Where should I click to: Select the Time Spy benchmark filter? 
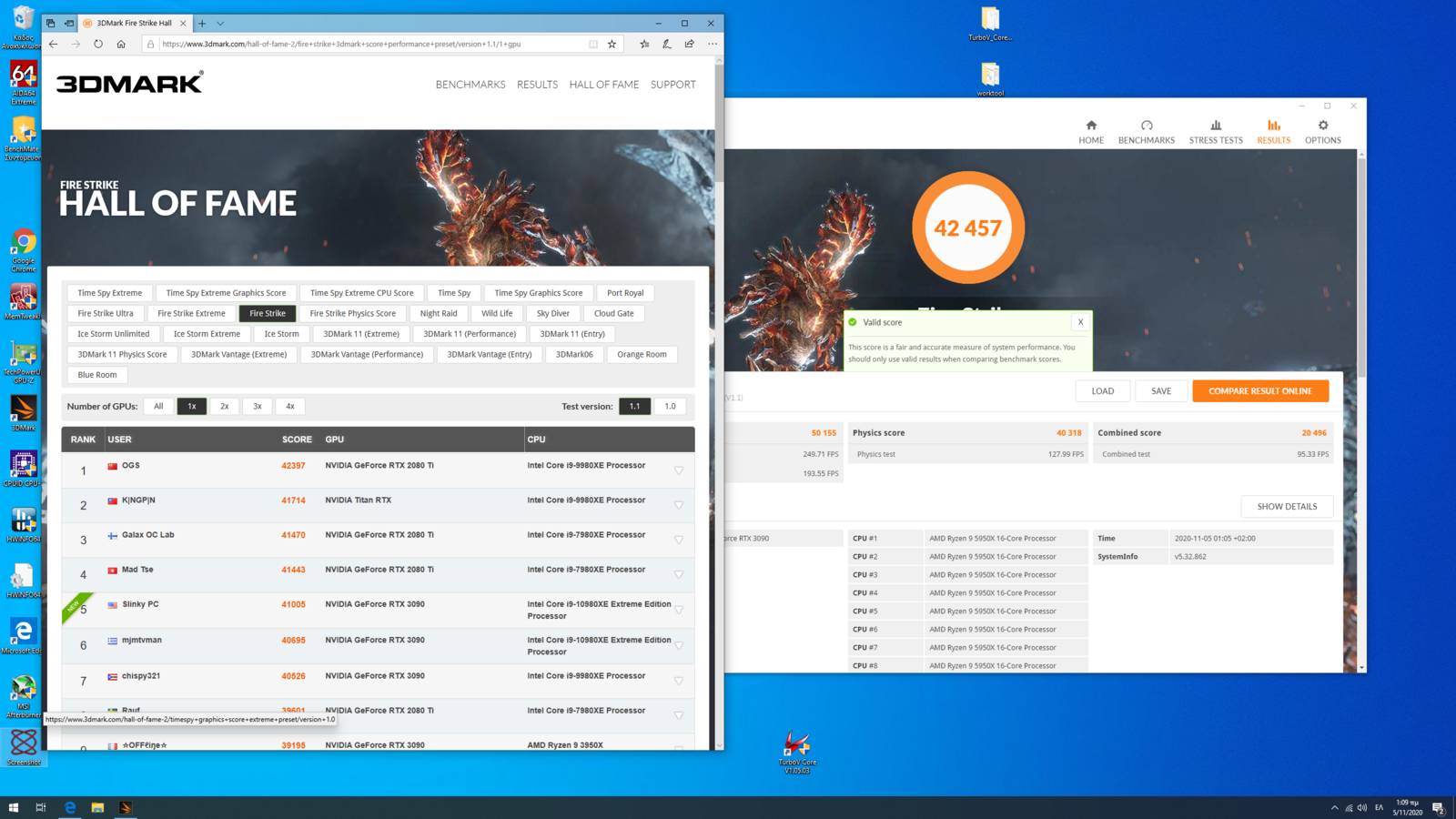click(x=454, y=293)
